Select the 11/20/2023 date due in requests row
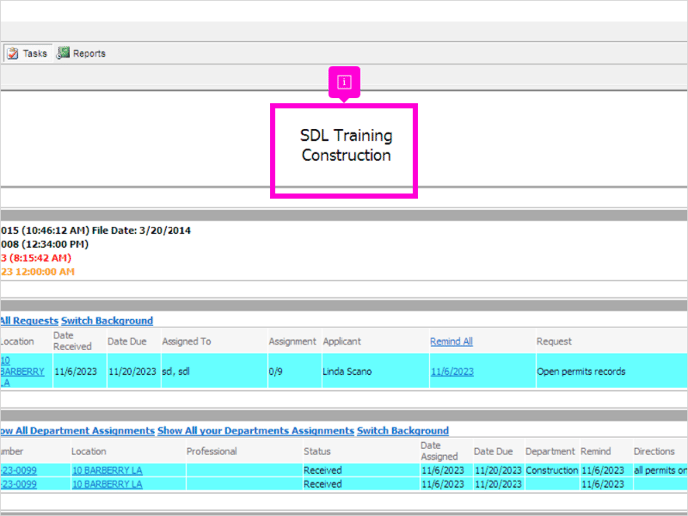688x516 pixels. pos(133,372)
